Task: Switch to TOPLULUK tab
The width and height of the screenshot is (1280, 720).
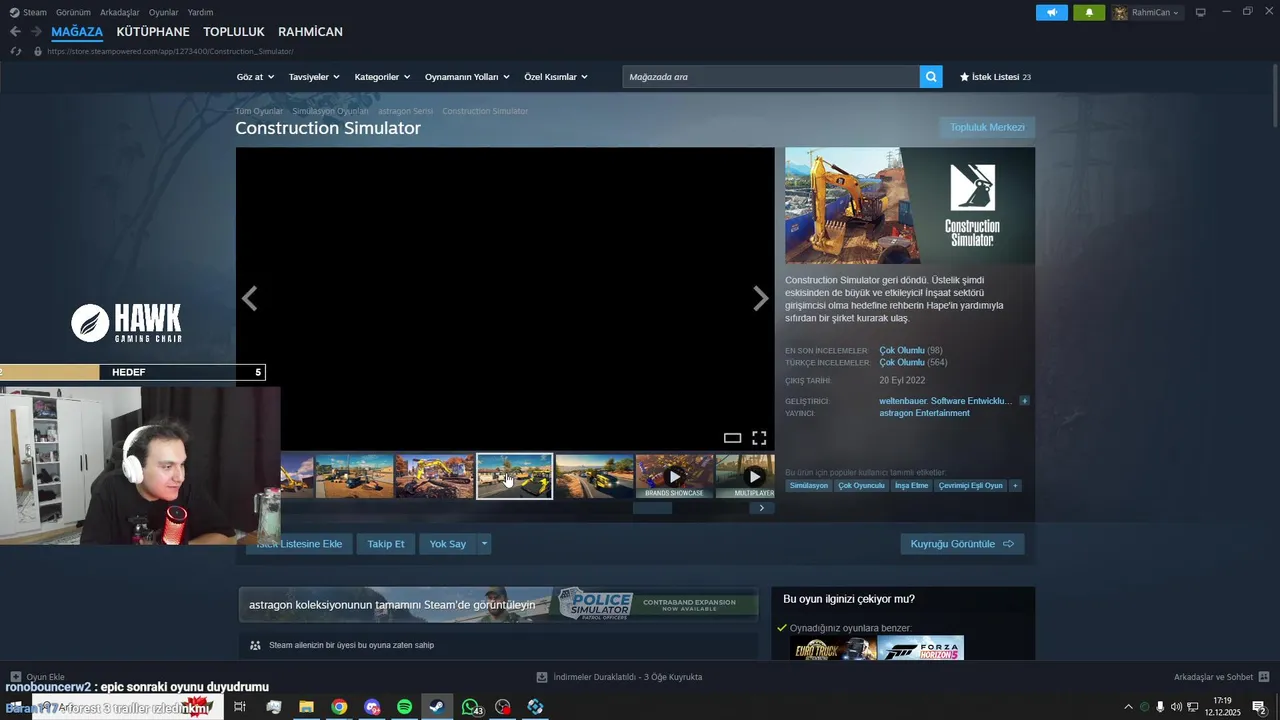Action: 234,32
